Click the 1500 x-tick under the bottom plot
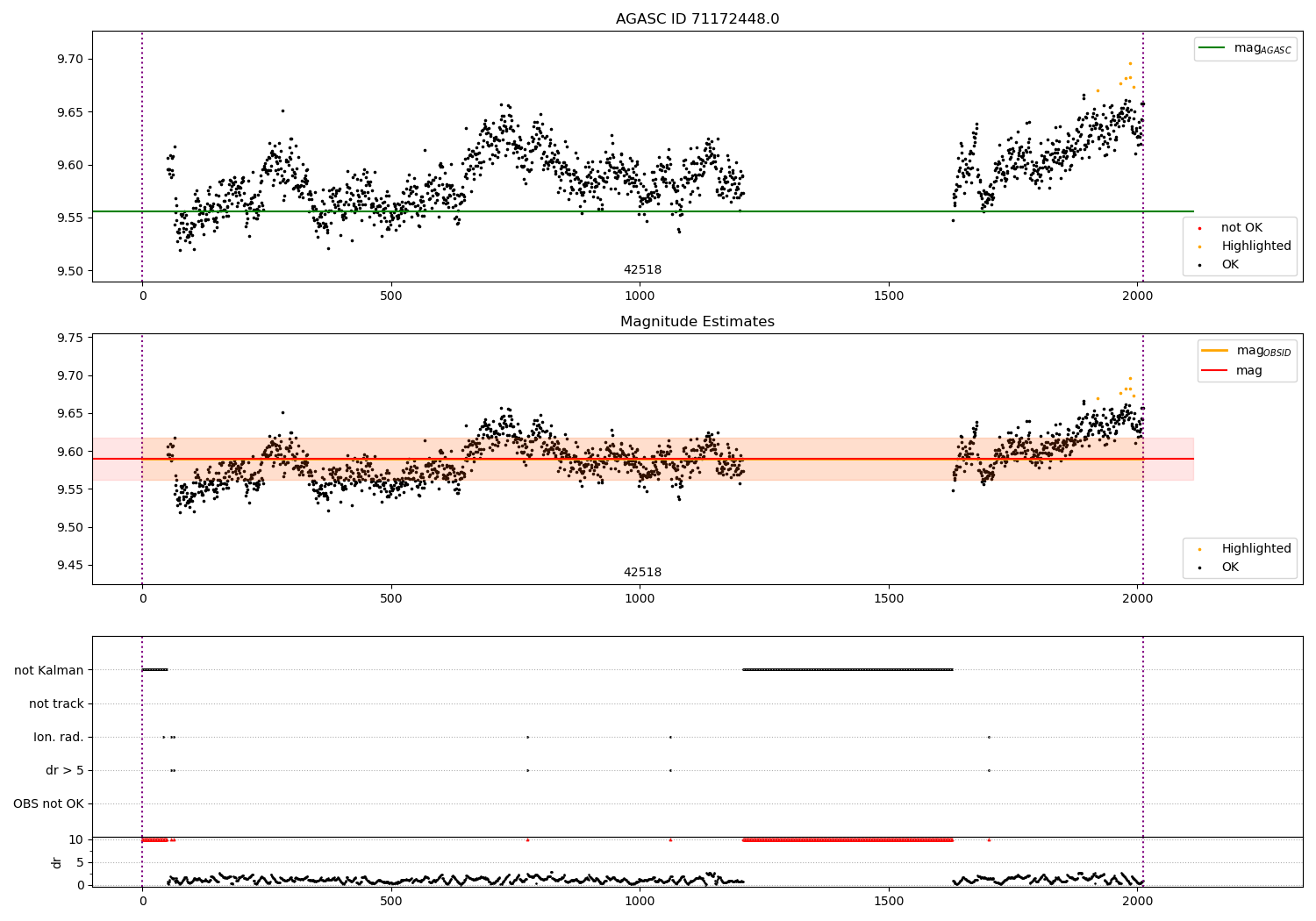The height and width of the screenshot is (921, 1316). pyautogui.click(x=889, y=901)
